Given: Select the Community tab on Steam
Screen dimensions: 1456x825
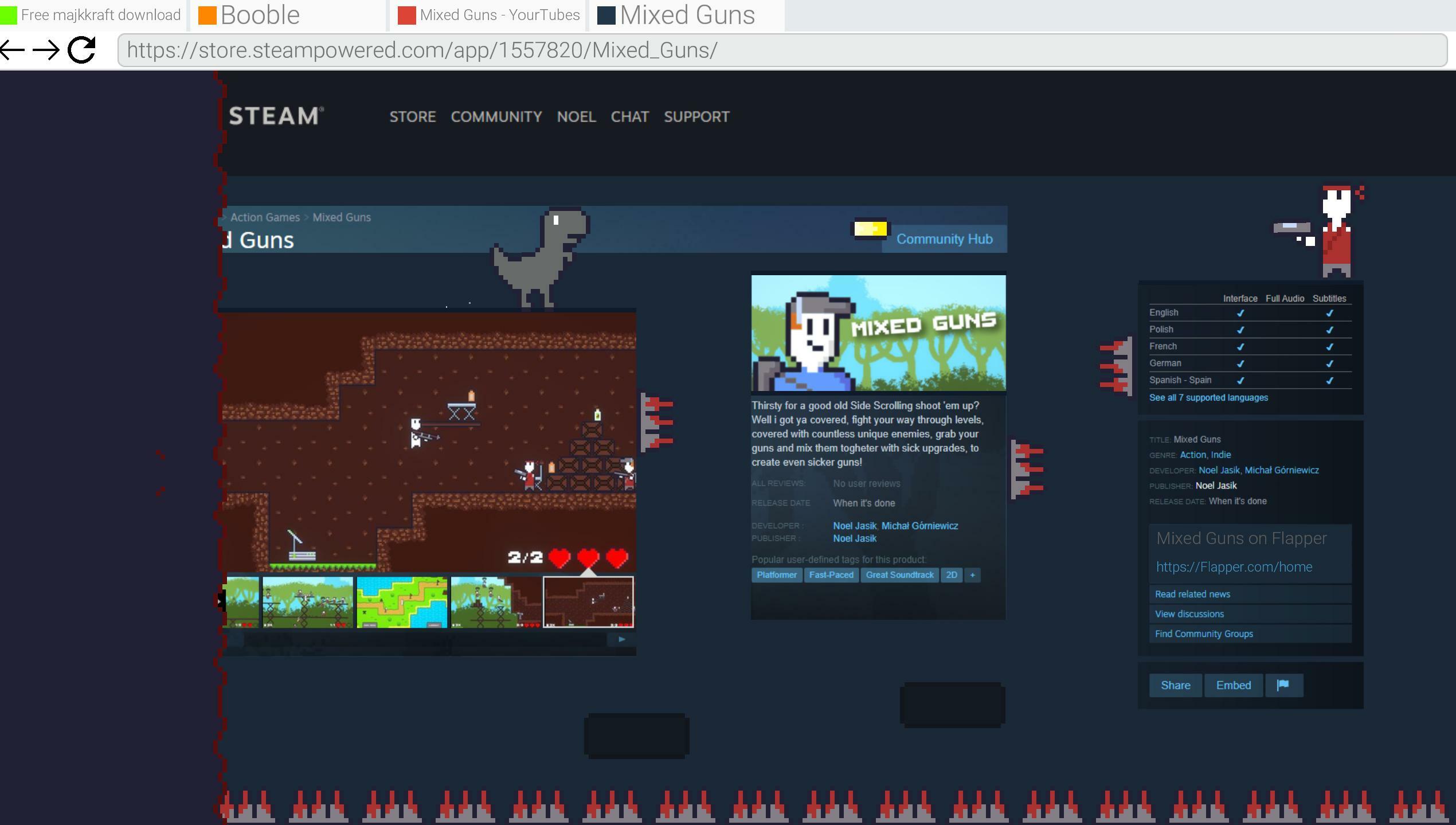Looking at the screenshot, I should tap(497, 117).
